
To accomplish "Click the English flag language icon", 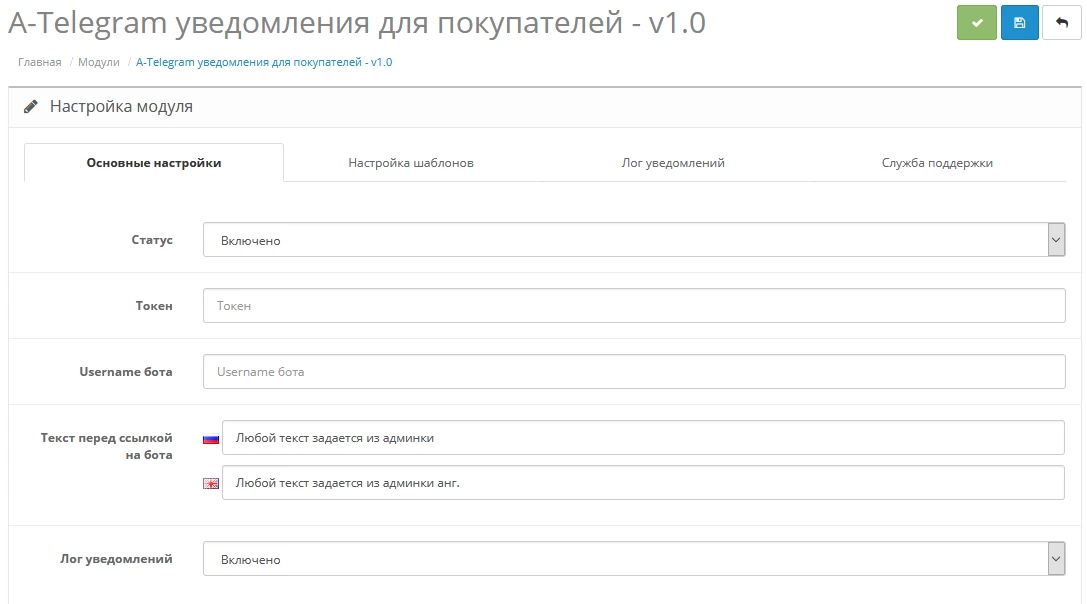I will pos(211,483).
